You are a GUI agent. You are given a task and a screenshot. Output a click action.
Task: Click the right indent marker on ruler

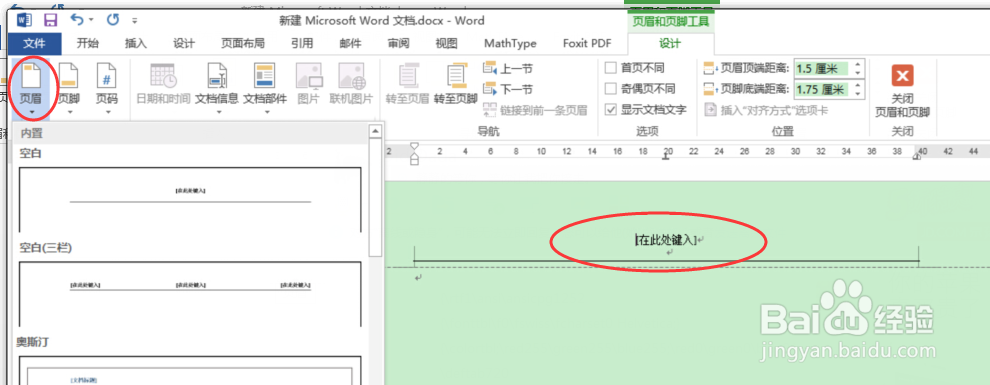918,157
